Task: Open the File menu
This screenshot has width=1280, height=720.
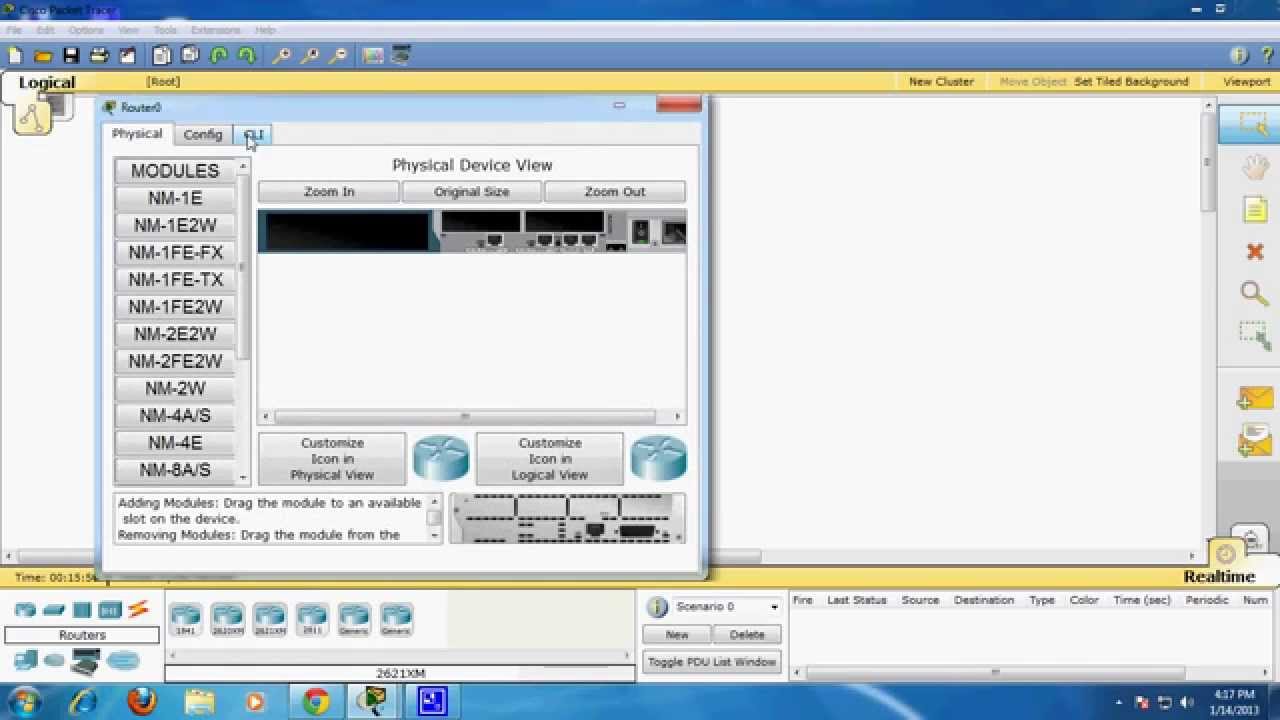Action: click(14, 30)
